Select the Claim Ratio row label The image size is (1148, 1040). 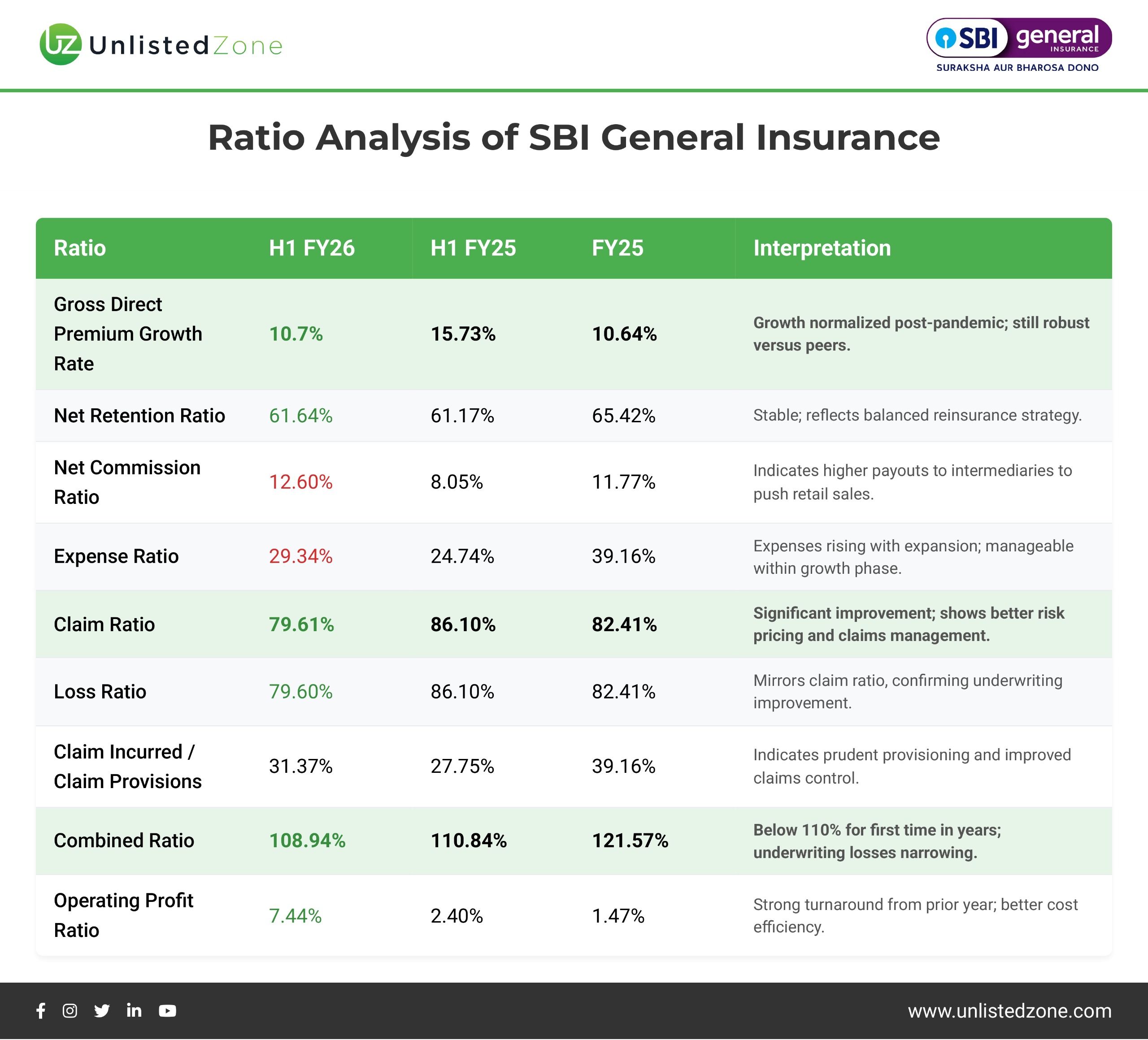tap(104, 624)
